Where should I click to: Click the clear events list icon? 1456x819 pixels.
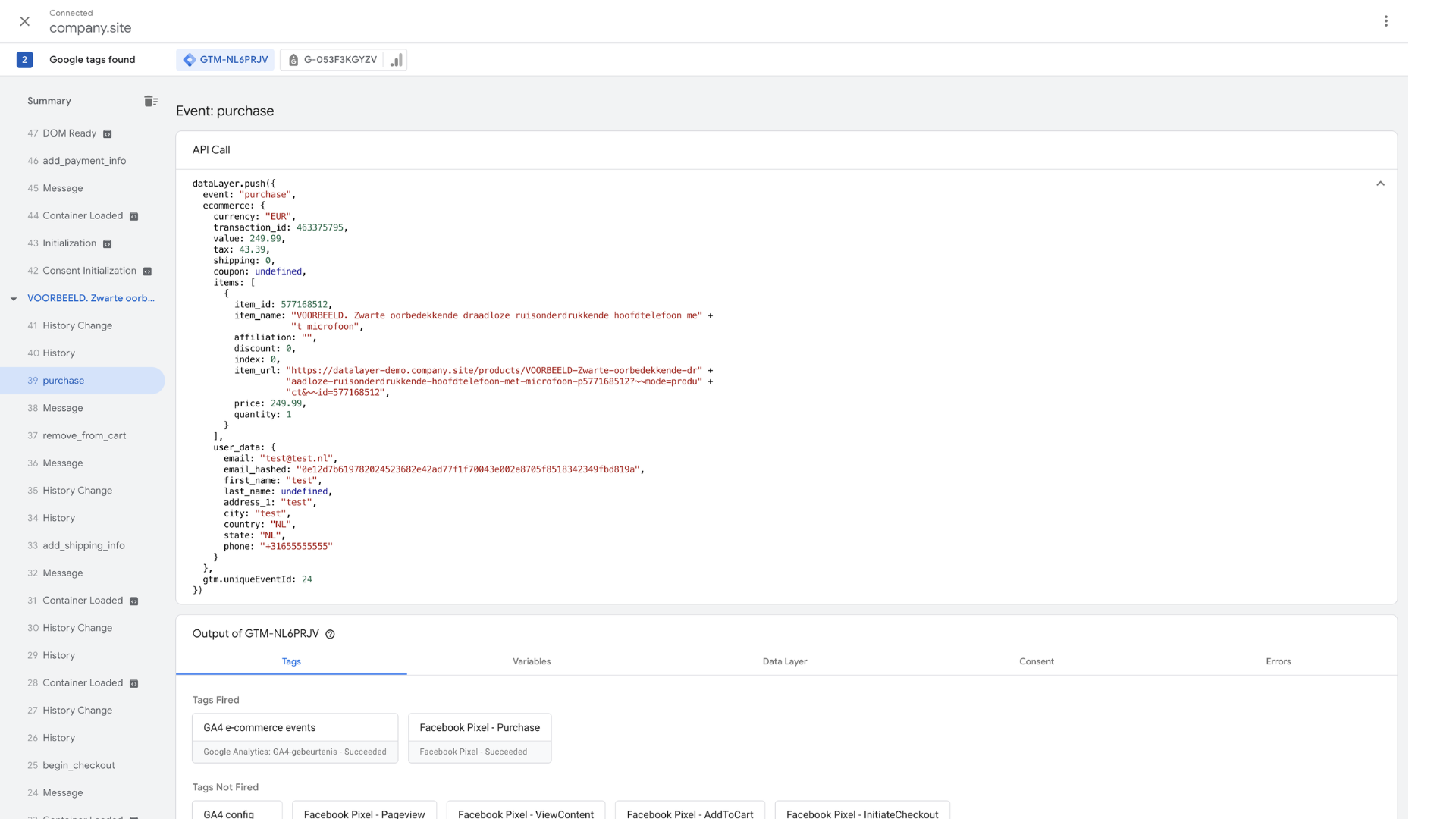[151, 101]
